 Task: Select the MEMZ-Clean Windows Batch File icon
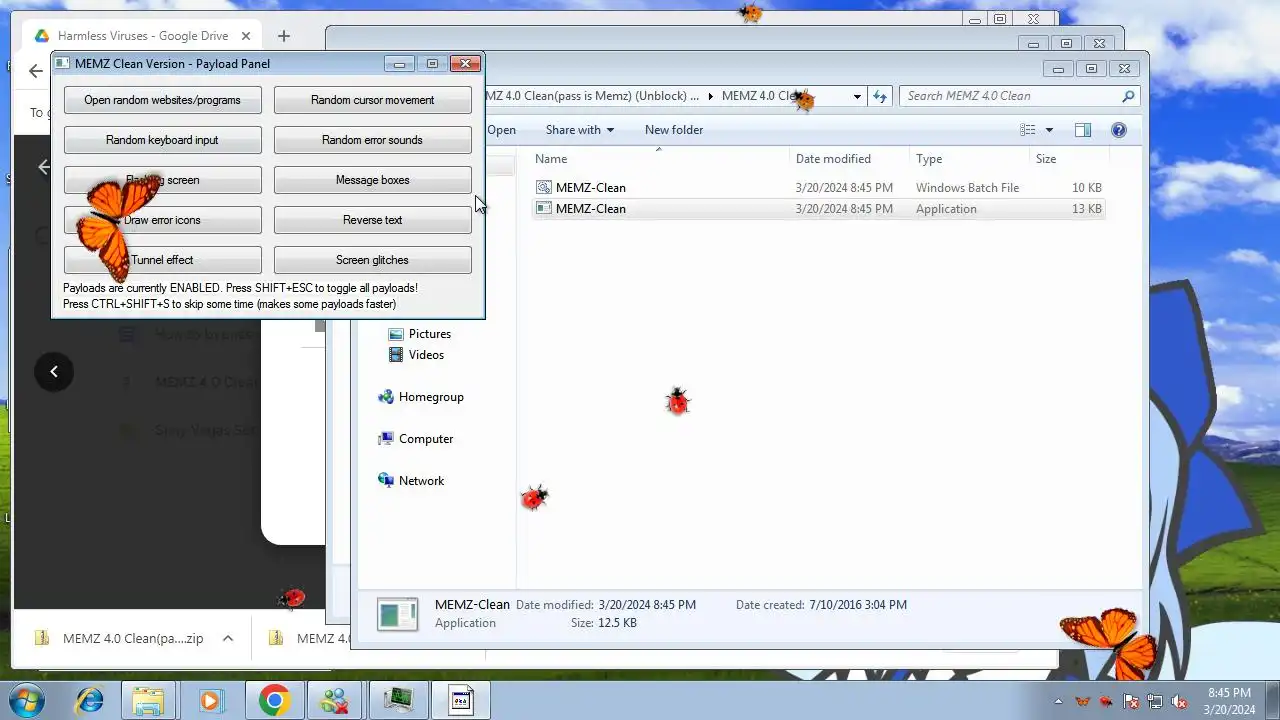click(x=544, y=187)
